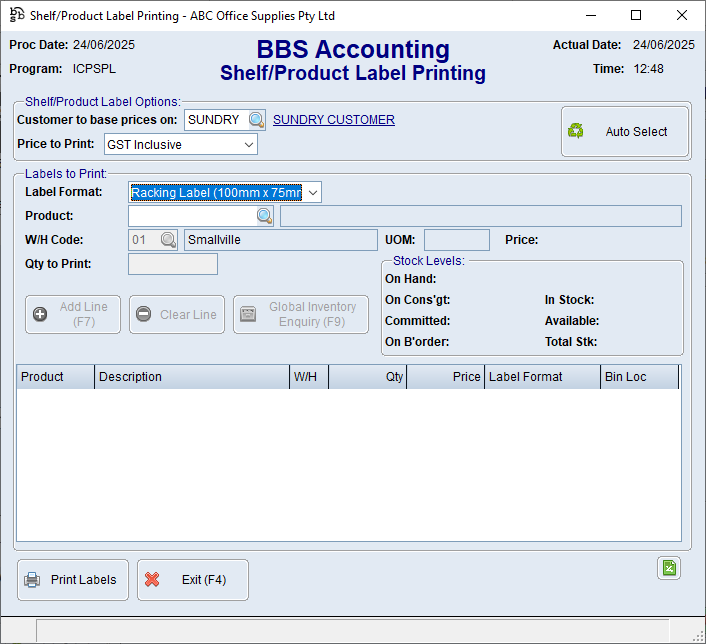706x644 pixels.
Task: Click into the Product input field
Action: [x=192, y=216]
